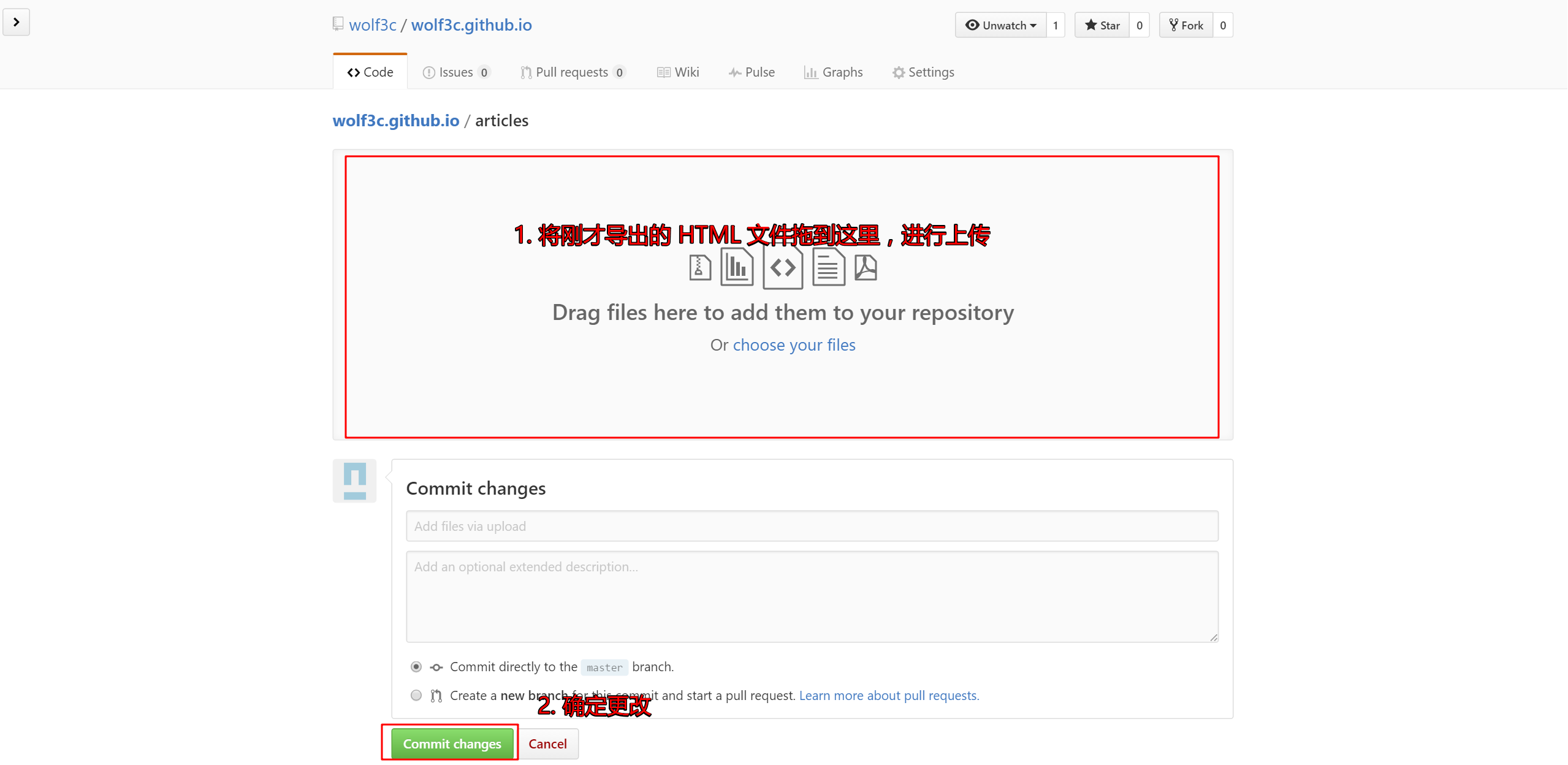
Task: Click the Fork icon button
Action: click(1184, 25)
